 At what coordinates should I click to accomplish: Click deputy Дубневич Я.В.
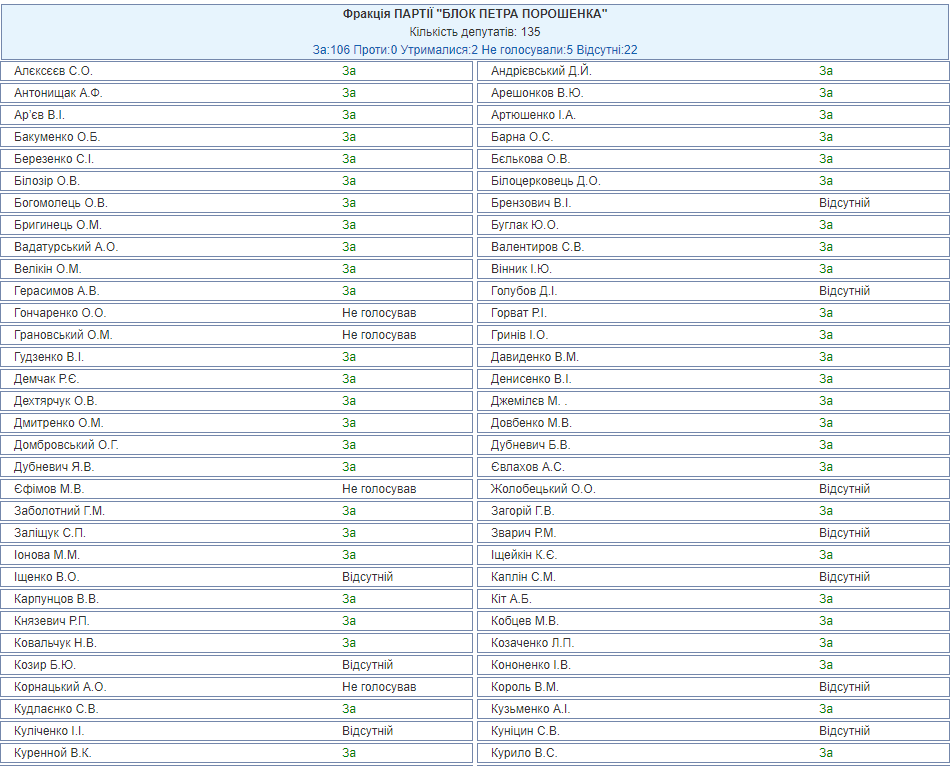coord(56,467)
